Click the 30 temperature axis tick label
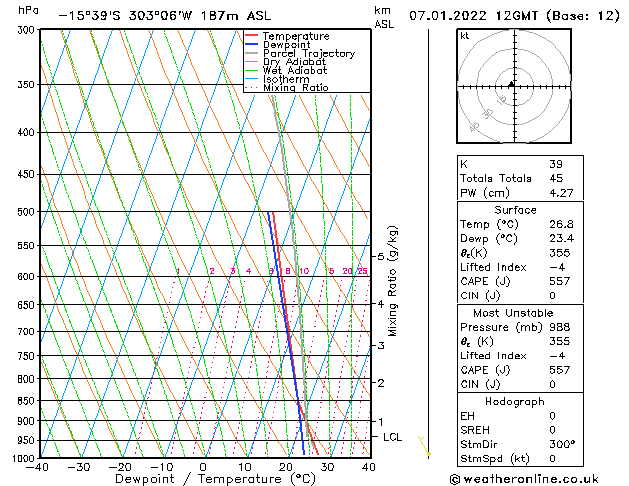 (327, 467)
